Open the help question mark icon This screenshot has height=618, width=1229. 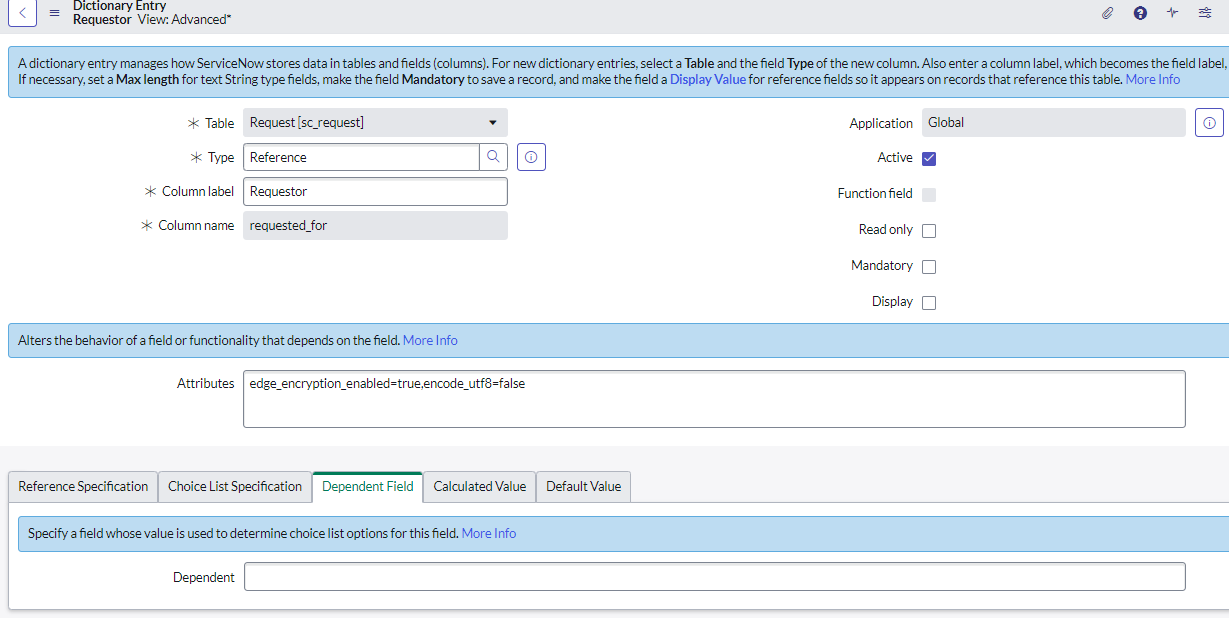(x=1140, y=13)
